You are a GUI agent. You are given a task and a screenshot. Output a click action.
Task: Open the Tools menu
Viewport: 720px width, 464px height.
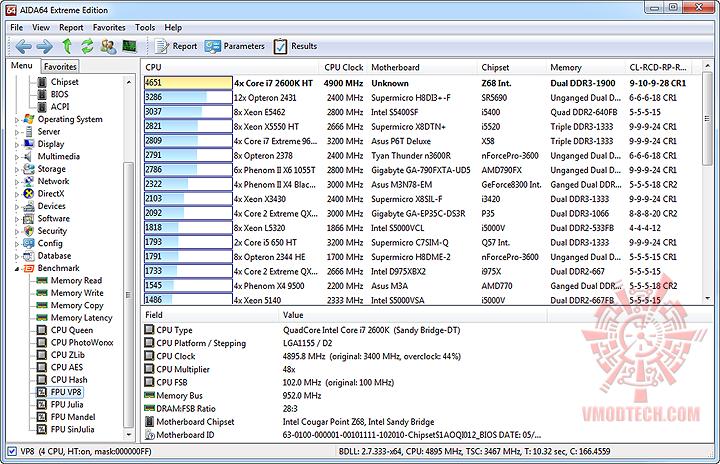[x=145, y=28]
